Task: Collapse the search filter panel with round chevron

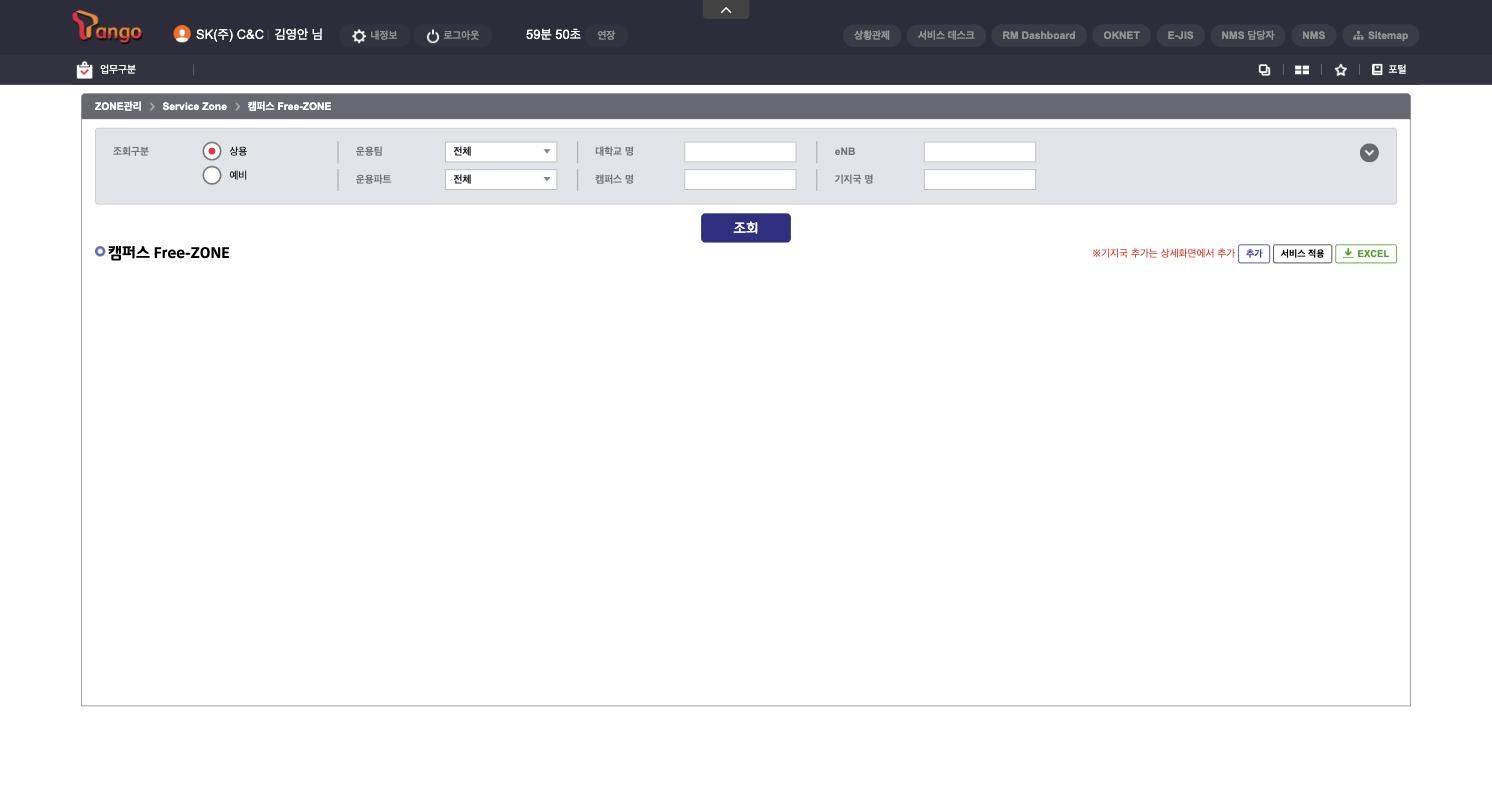Action: coord(1369,153)
